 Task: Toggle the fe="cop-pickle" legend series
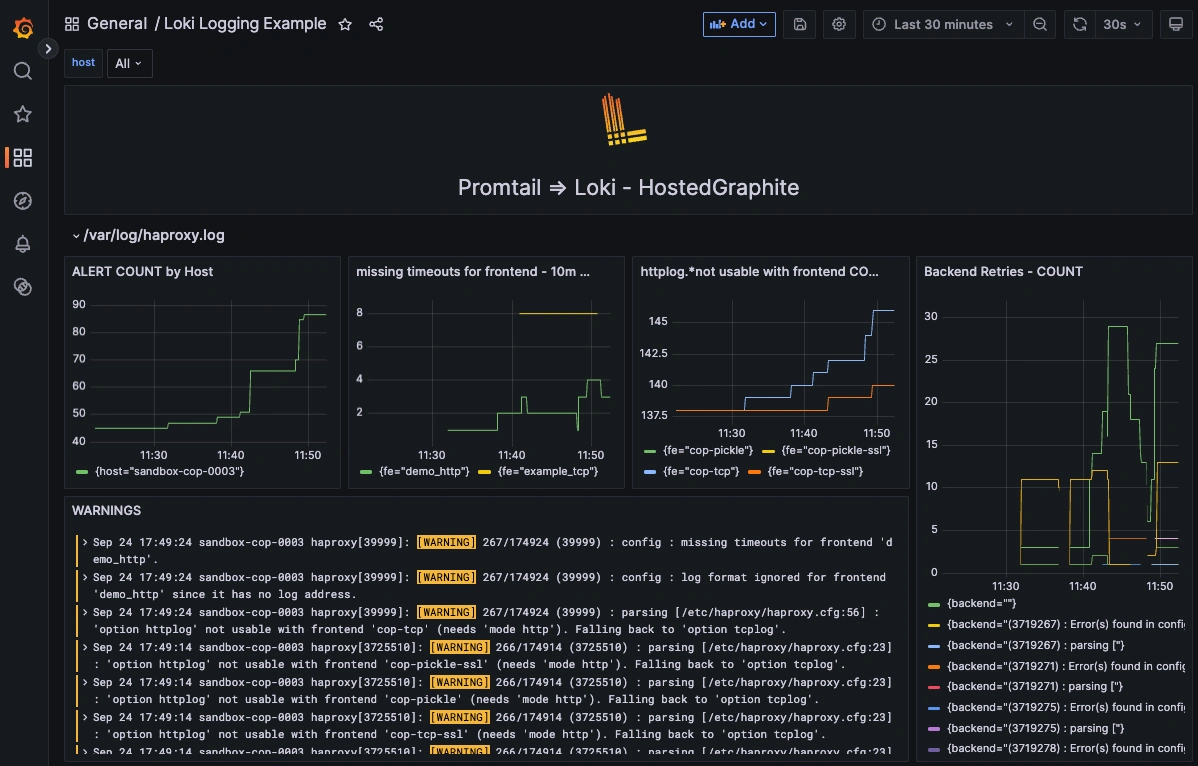(707, 451)
